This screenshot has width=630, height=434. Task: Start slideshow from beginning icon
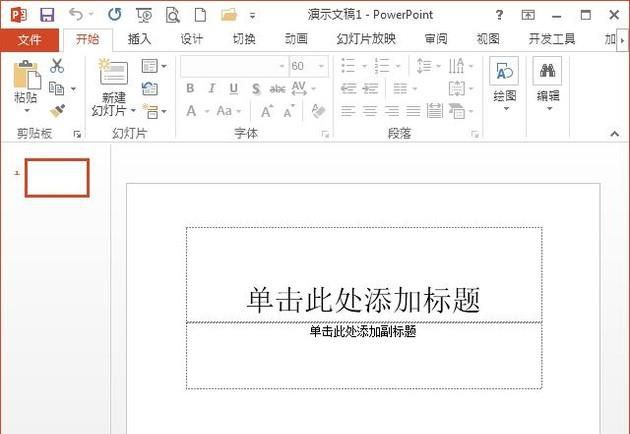coord(144,15)
